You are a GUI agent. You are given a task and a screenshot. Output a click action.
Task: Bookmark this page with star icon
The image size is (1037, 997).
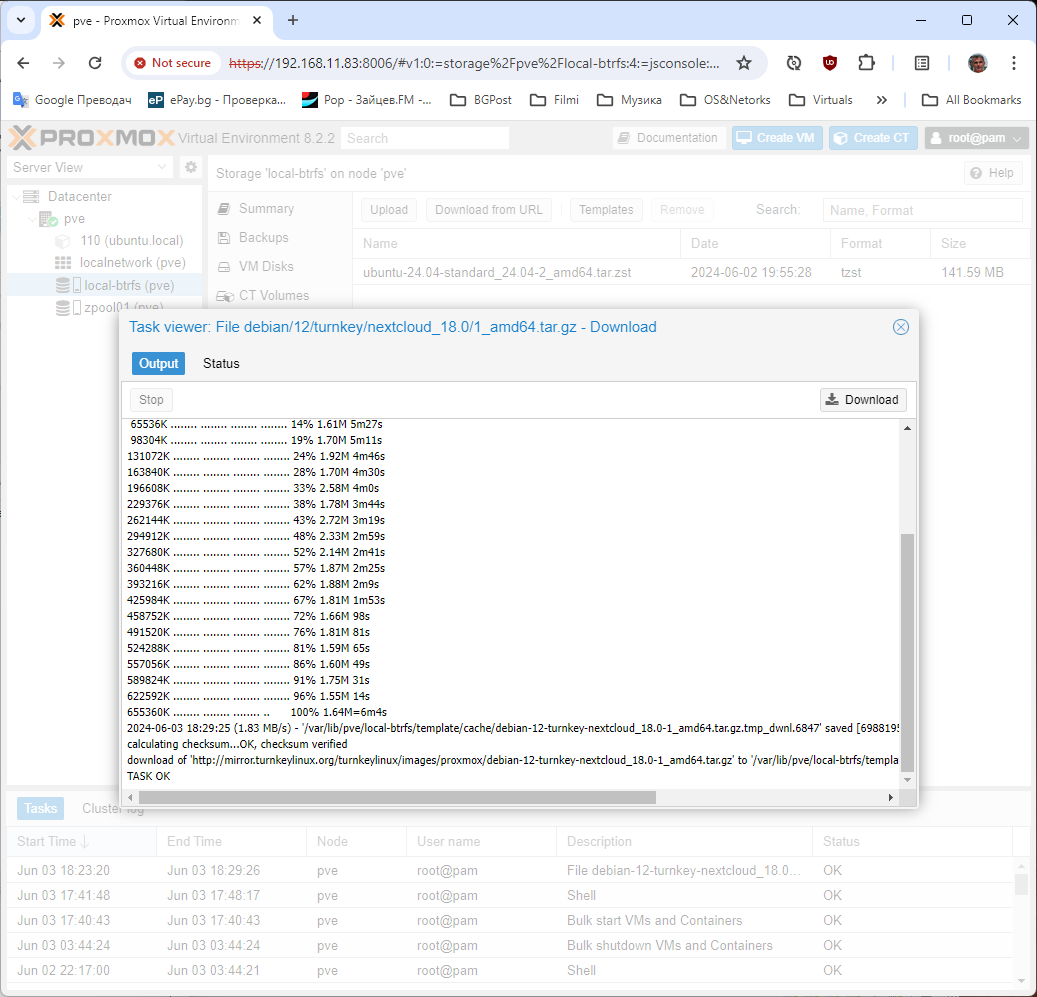pos(744,63)
